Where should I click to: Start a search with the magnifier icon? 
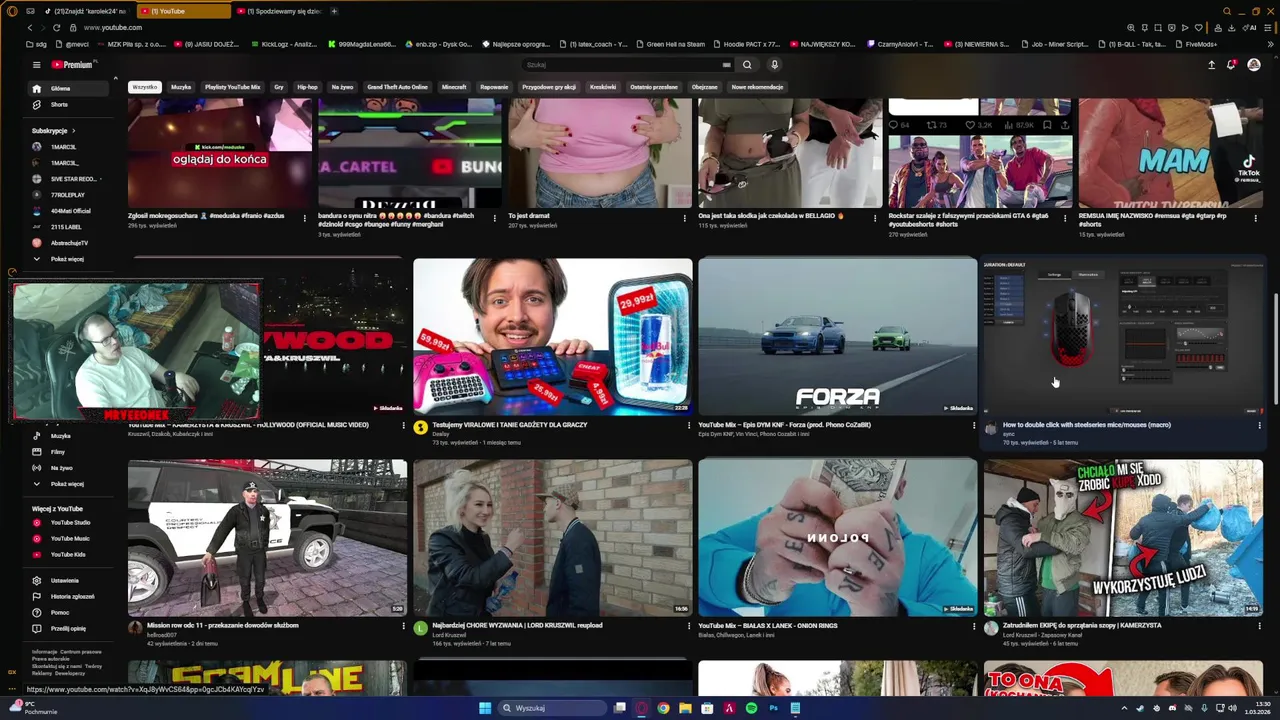point(747,65)
